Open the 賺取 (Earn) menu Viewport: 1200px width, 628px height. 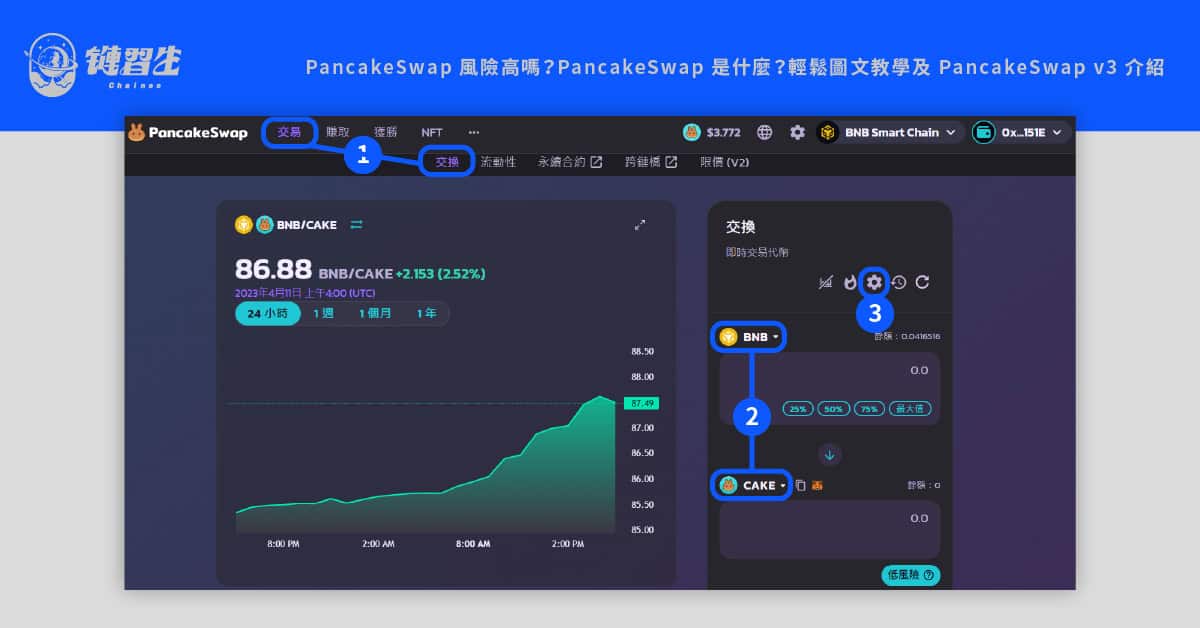coord(338,132)
